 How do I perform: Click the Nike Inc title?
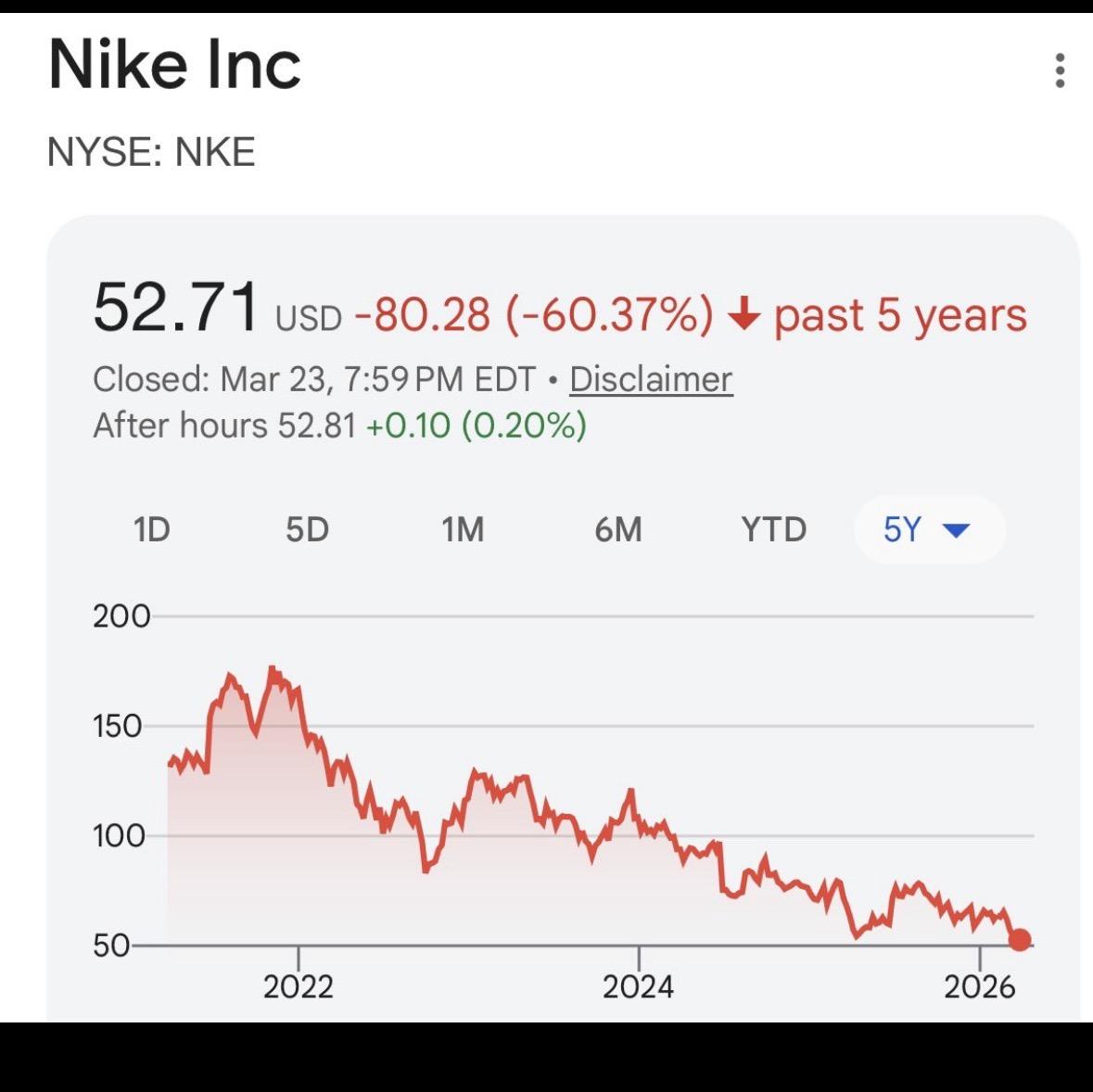tap(175, 65)
